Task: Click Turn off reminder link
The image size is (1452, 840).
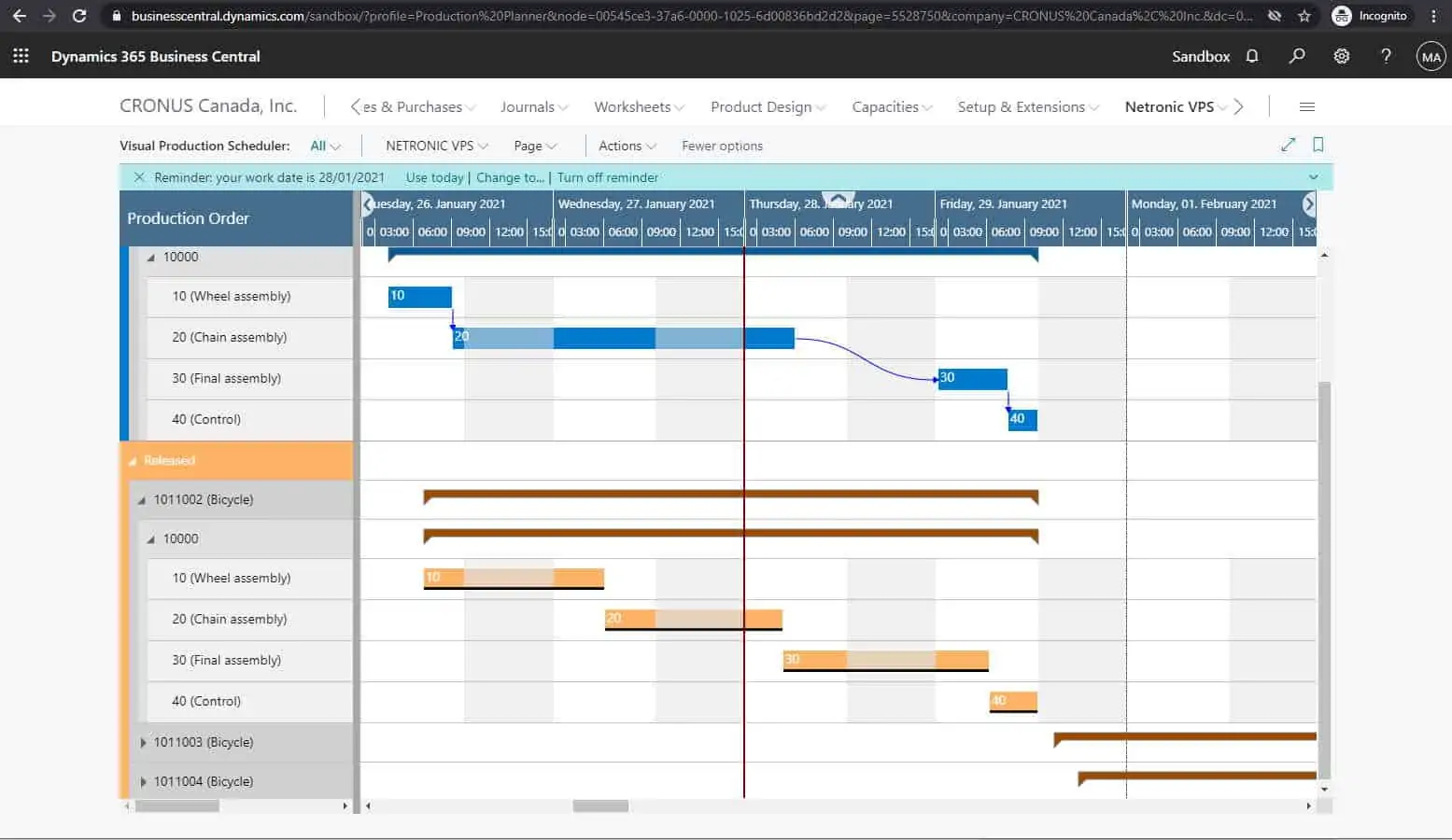Action: click(608, 177)
